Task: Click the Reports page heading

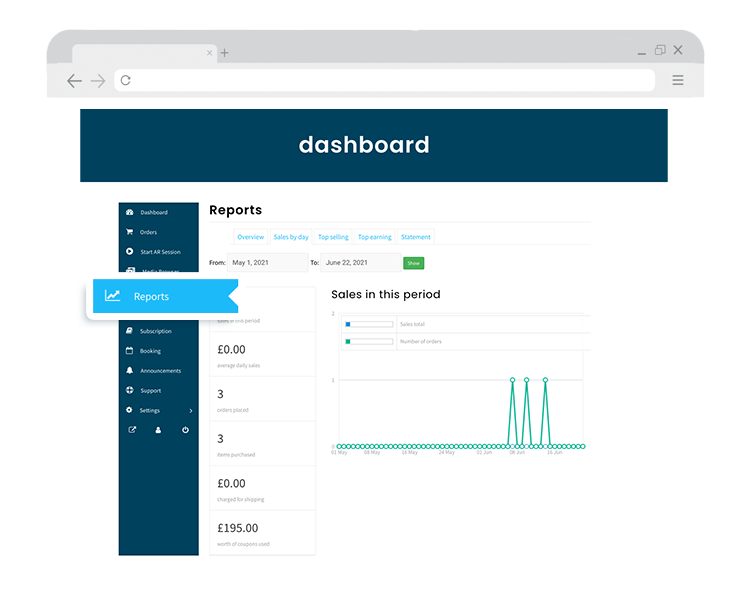Action: tap(236, 210)
